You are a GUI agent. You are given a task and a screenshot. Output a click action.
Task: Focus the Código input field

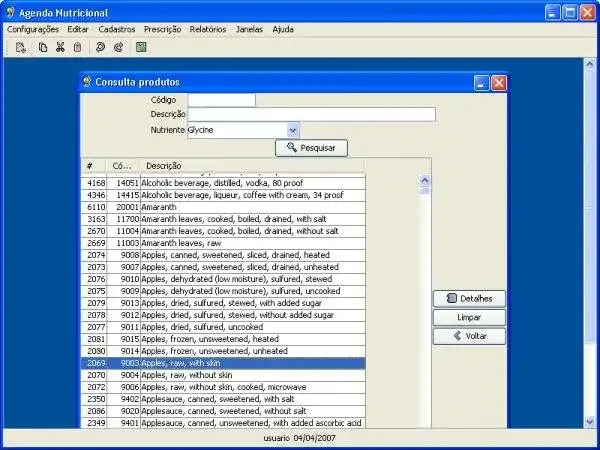222,100
